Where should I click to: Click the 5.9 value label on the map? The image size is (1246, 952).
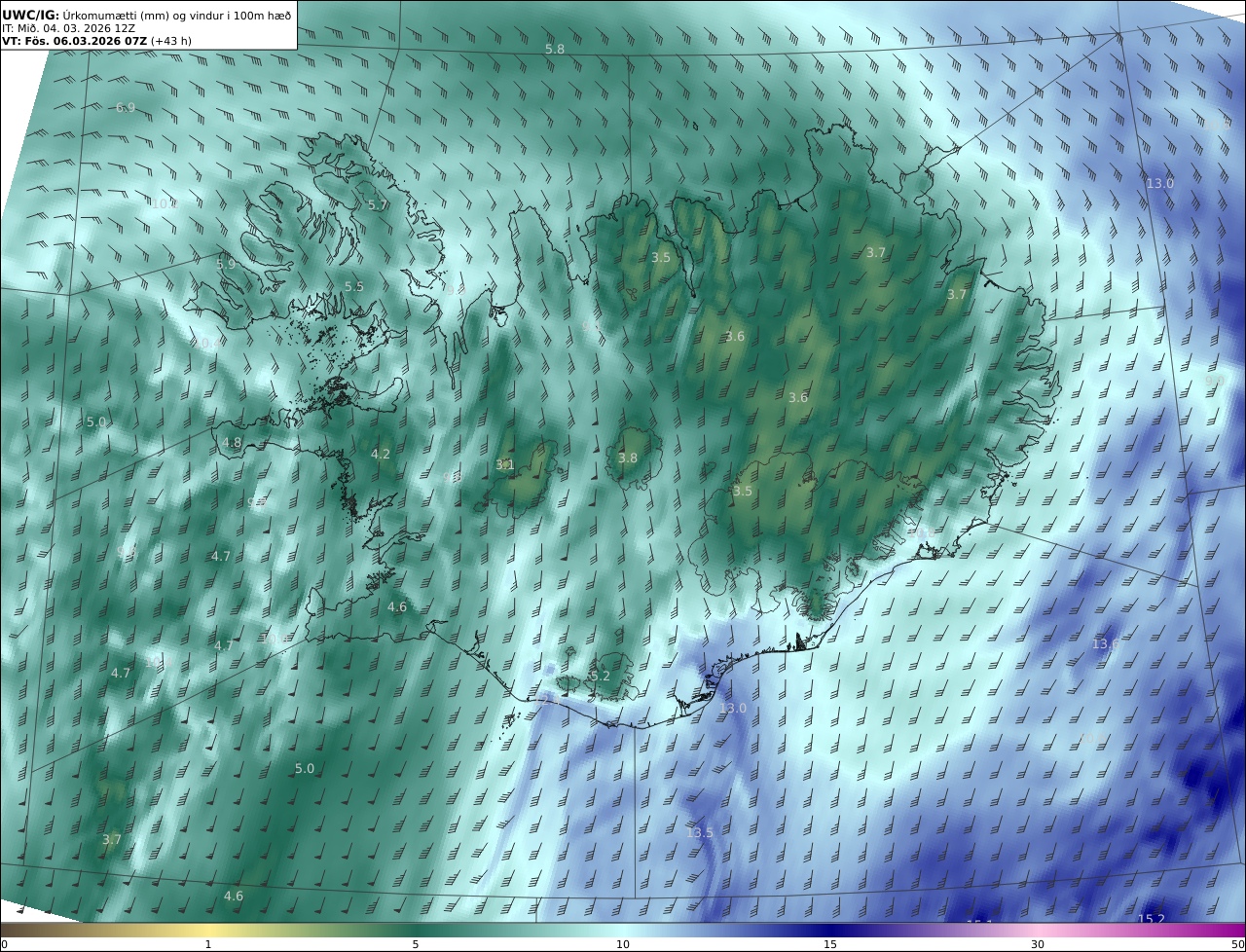(226, 264)
